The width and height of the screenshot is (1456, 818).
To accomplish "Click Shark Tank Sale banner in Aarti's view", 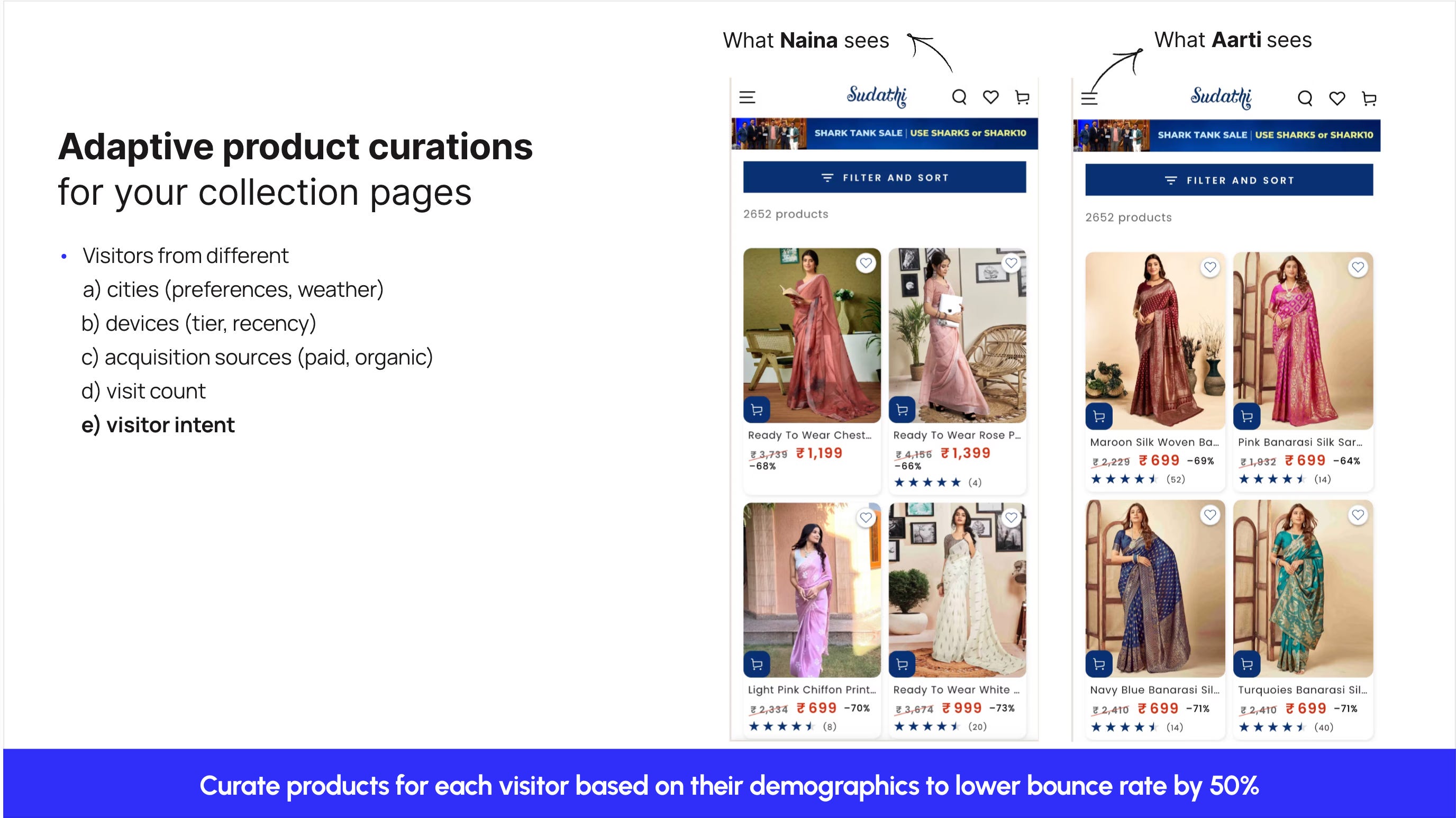I will click(x=1226, y=135).
